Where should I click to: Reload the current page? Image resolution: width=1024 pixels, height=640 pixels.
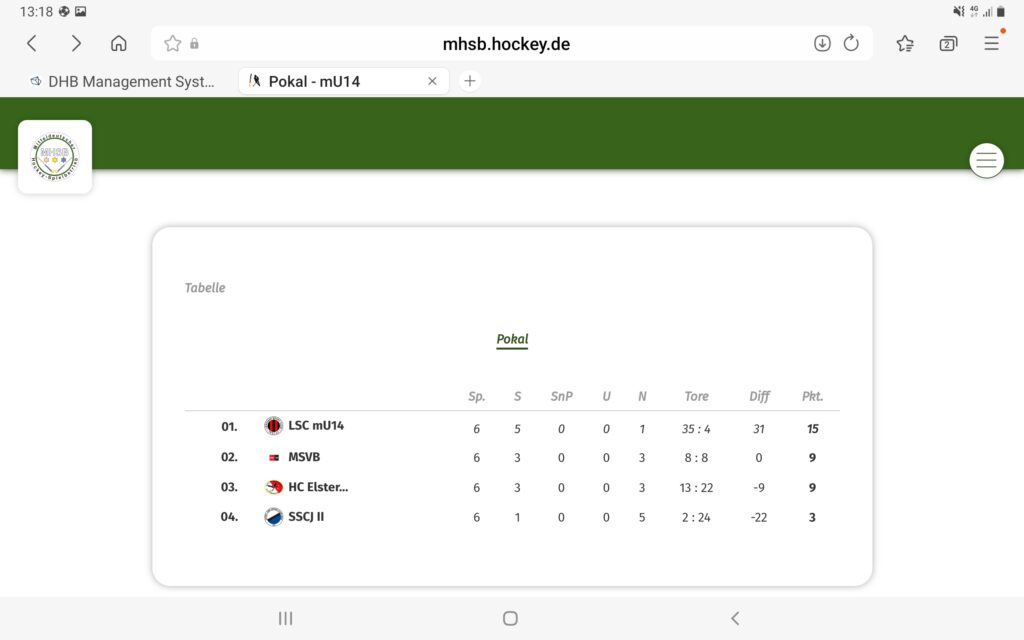coord(852,43)
